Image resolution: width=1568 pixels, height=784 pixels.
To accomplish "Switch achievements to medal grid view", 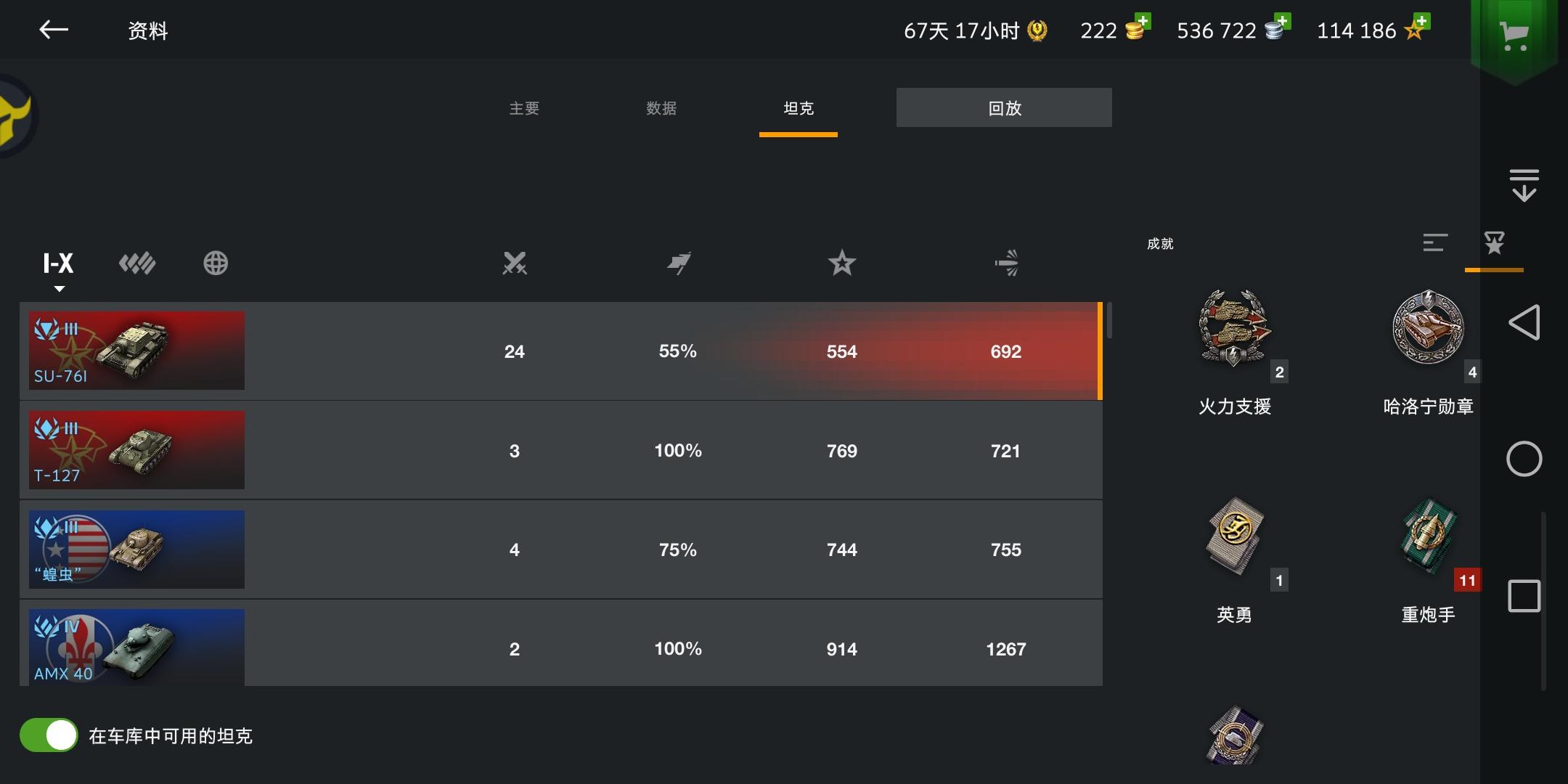I will coord(1494,243).
